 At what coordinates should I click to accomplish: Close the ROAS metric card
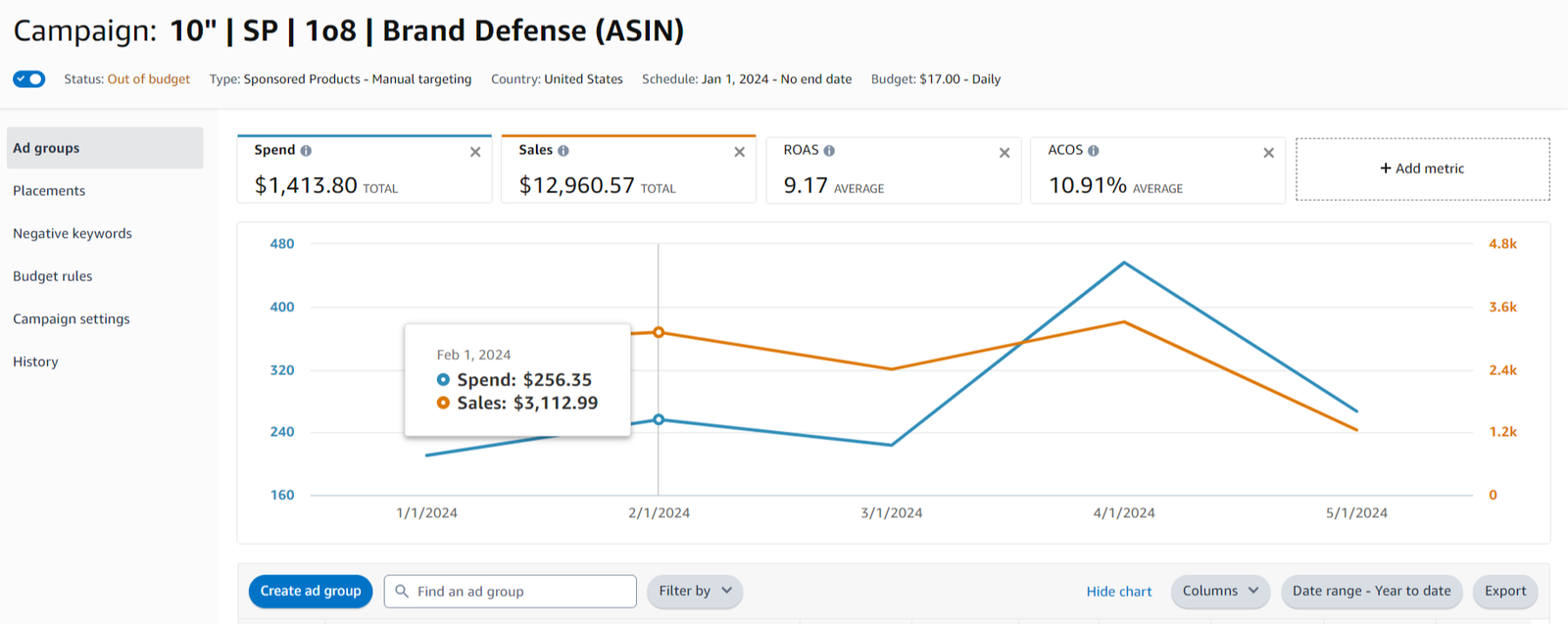click(1004, 153)
